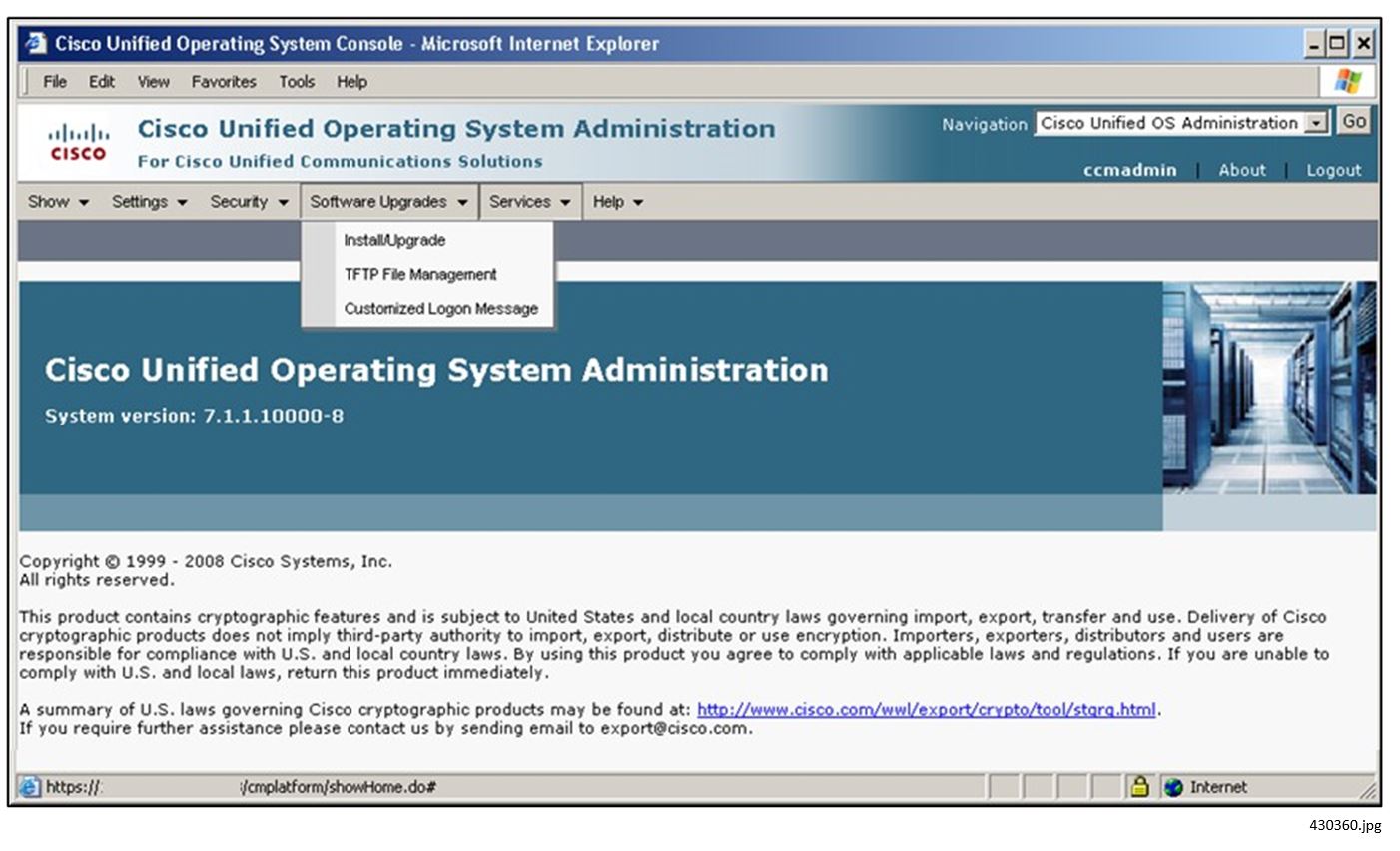Image resolution: width=1400 pixels, height=851 pixels.
Task: Open the Tools menu
Action: [297, 82]
